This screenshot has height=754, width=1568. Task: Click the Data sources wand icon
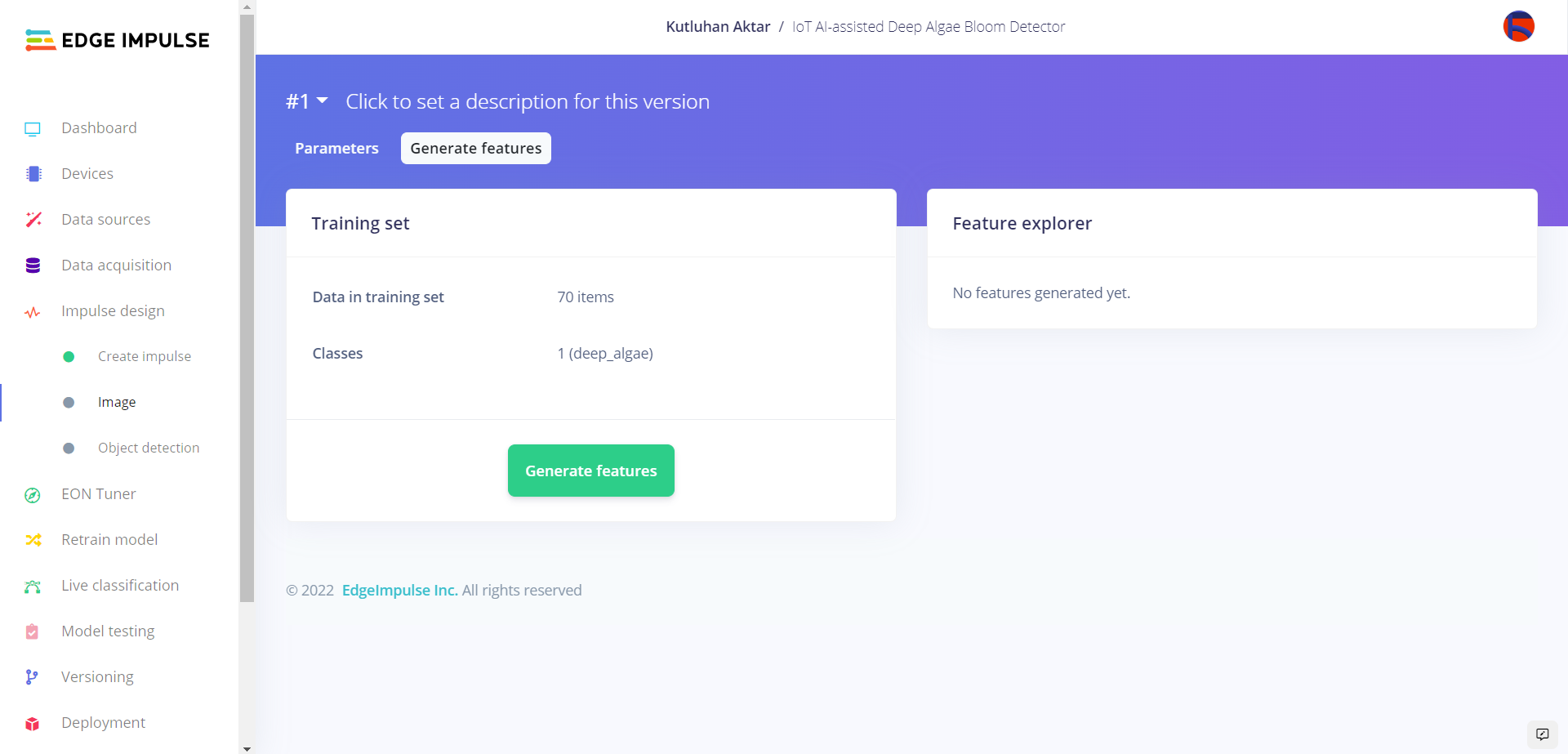(x=33, y=220)
